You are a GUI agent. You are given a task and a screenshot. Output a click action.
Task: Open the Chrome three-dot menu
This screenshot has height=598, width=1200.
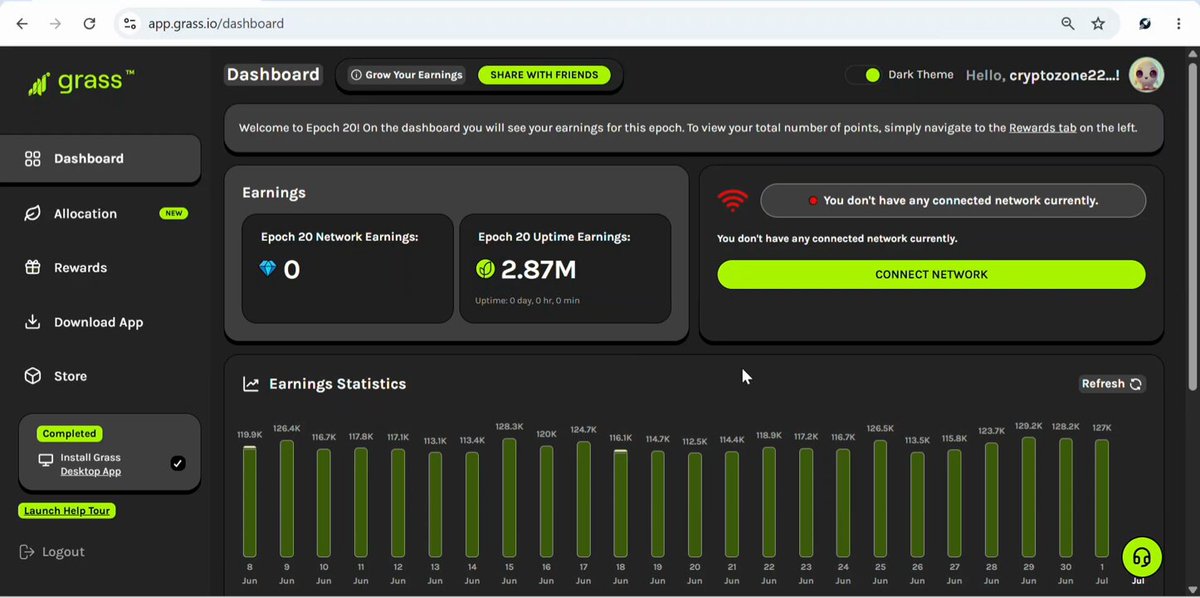[1178, 23]
